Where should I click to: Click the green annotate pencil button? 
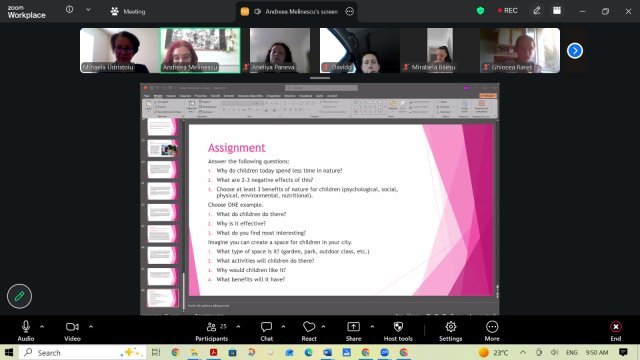tap(19, 296)
